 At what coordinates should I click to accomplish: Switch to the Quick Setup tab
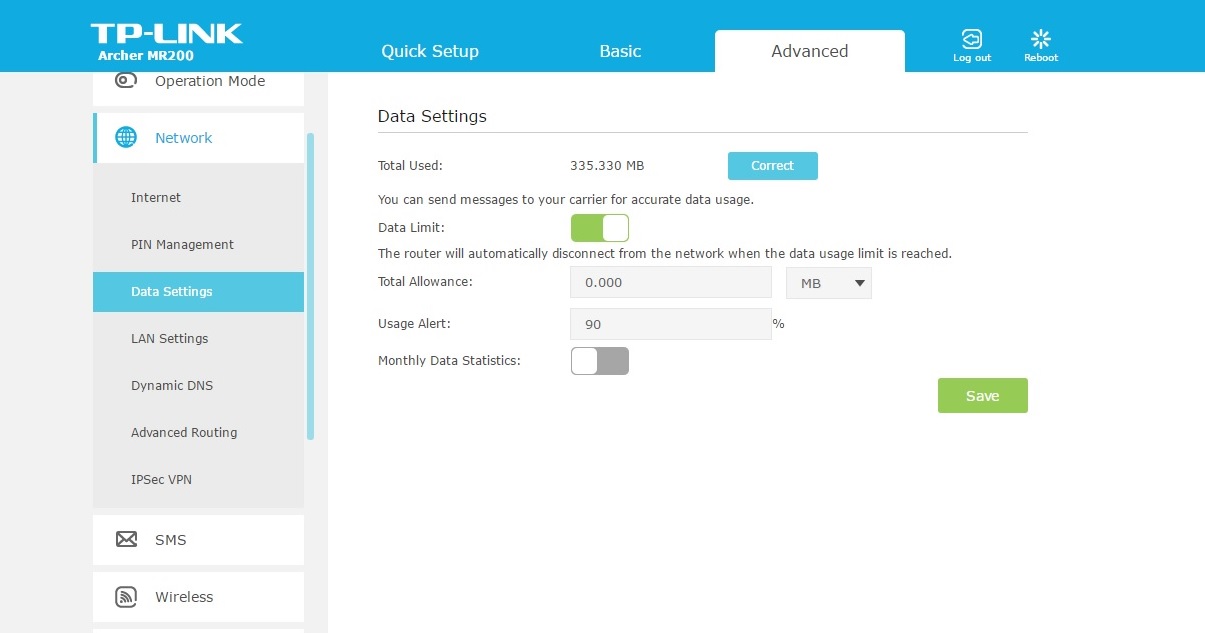[430, 51]
